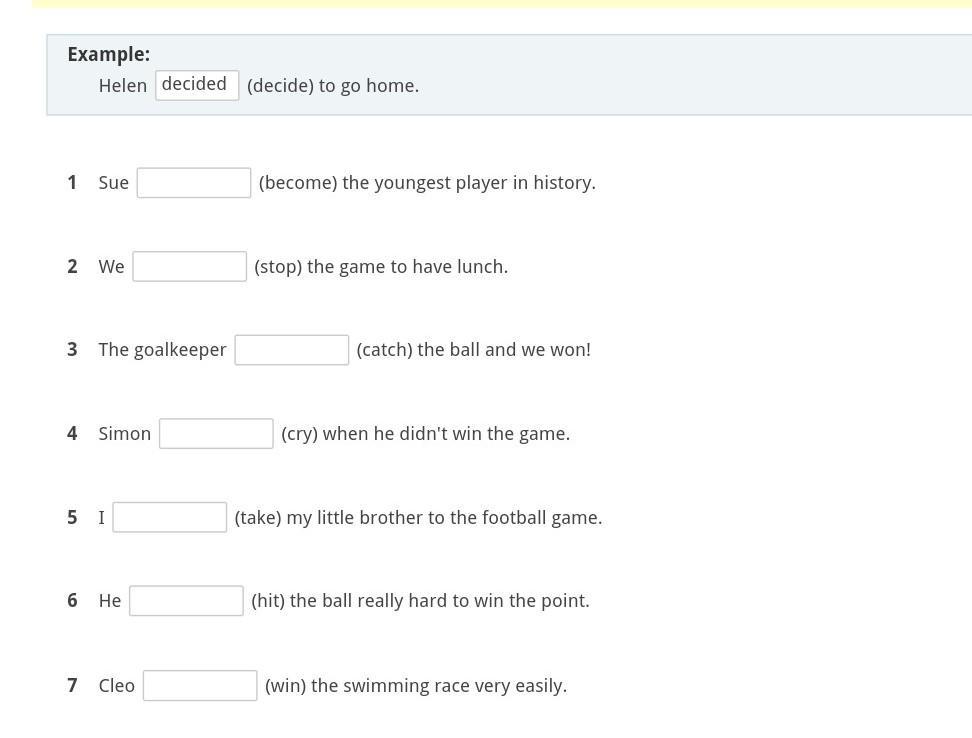This screenshot has width=972, height=738.
Task: Click the answer box after Cleo
Action: 200,686
